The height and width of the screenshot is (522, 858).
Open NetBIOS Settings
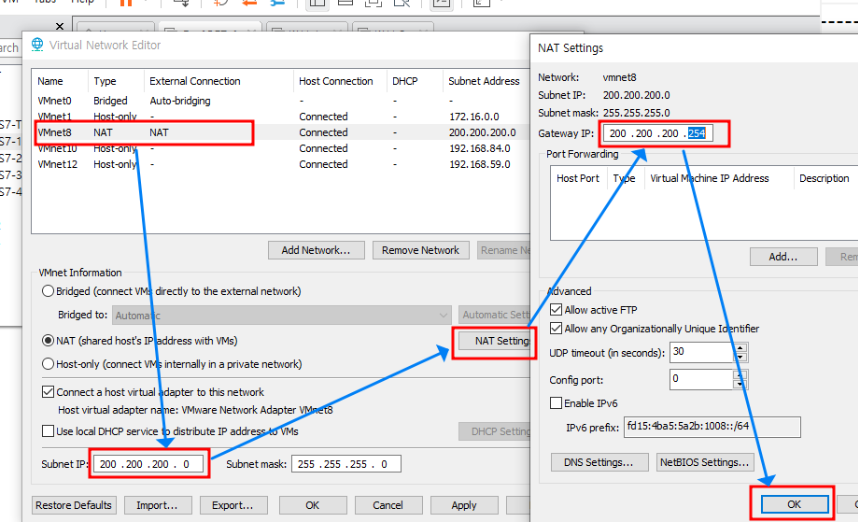pos(705,462)
